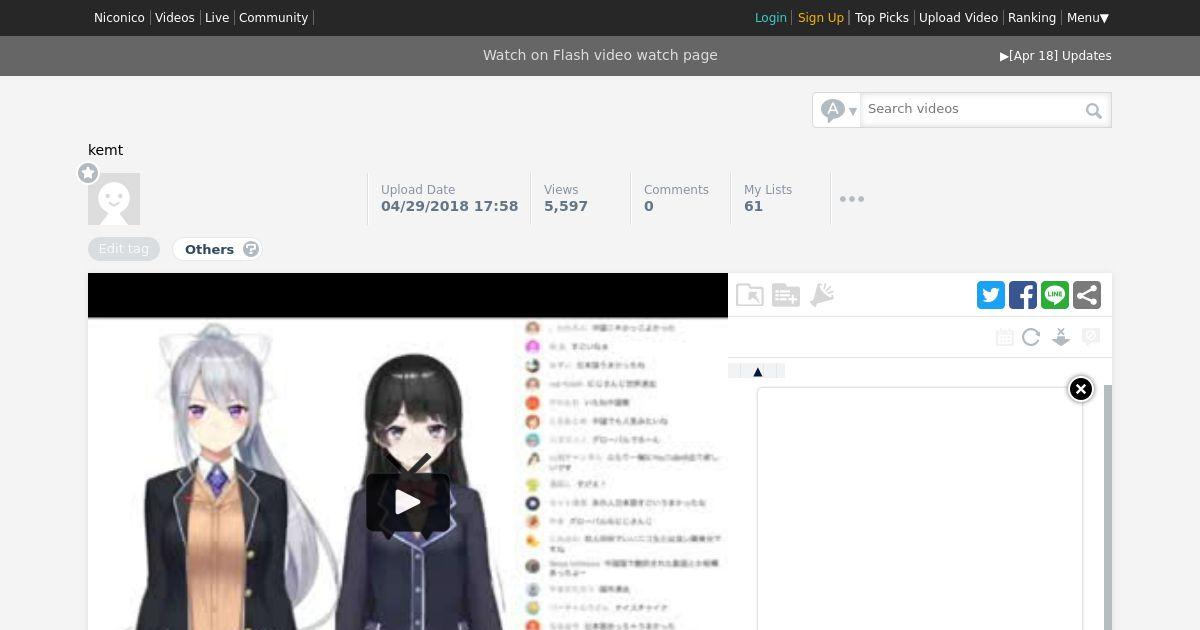Open the Others tag

tap(209, 249)
